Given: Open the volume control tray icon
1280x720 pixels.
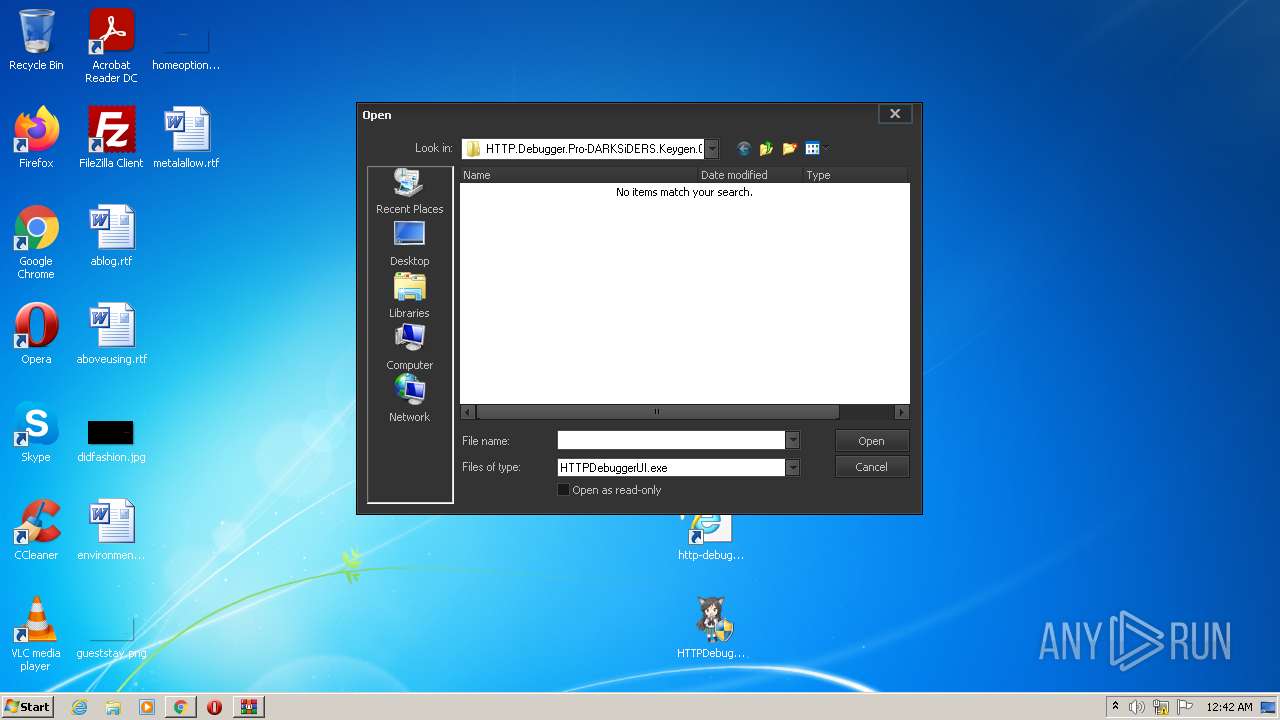Looking at the screenshot, I should click(x=1137, y=707).
